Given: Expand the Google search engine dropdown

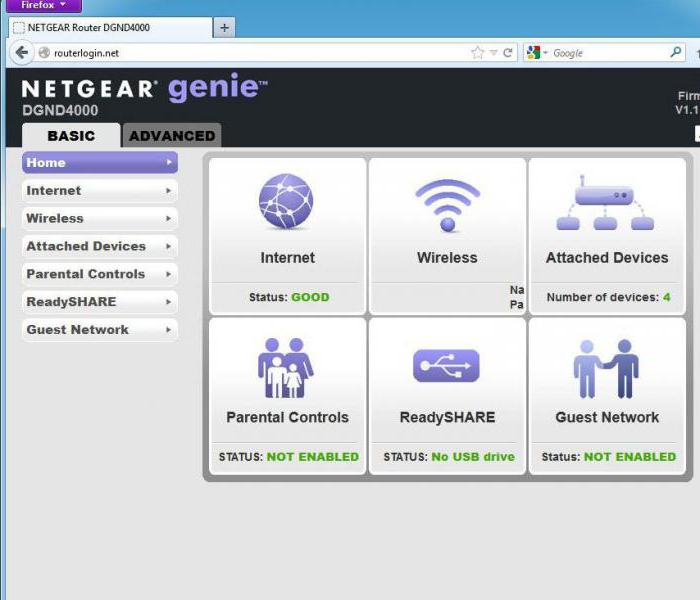Looking at the screenshot, I should point(539,53).
